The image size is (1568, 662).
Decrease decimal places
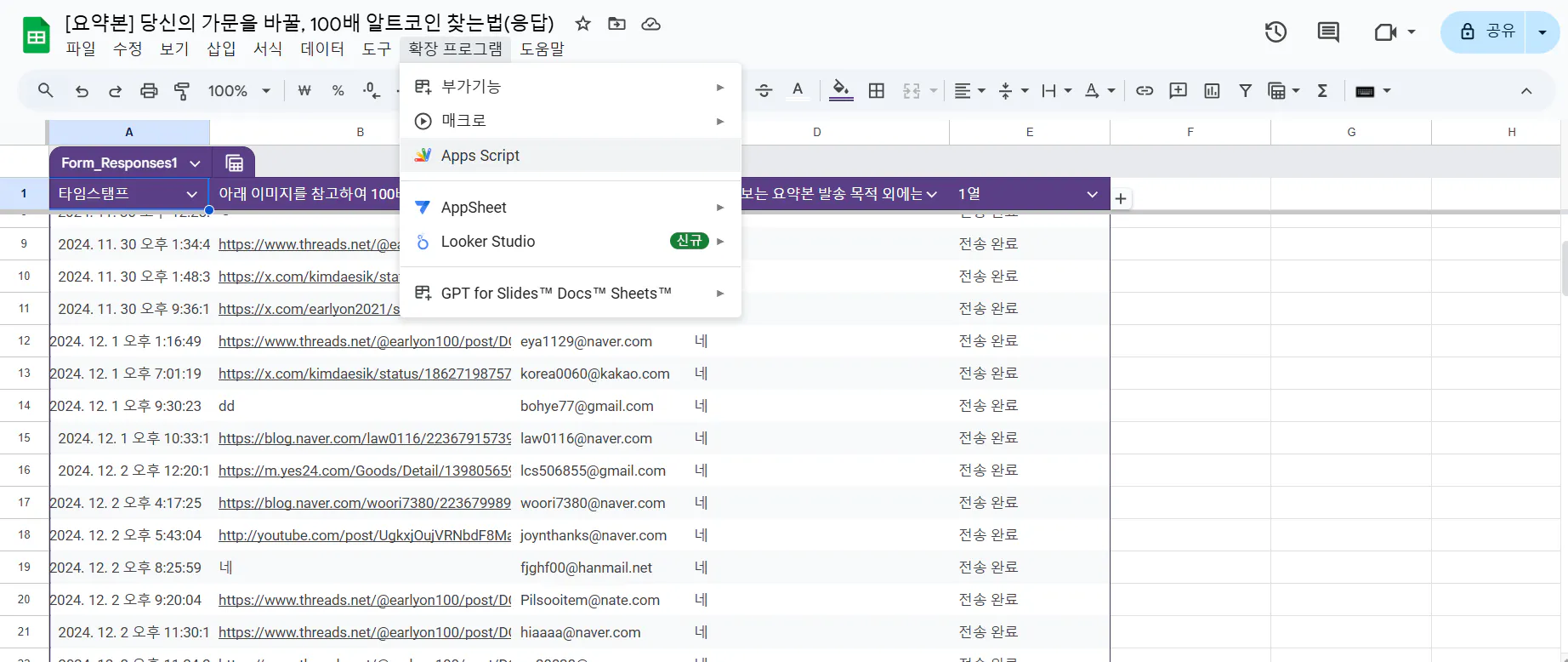click(372, 90)
